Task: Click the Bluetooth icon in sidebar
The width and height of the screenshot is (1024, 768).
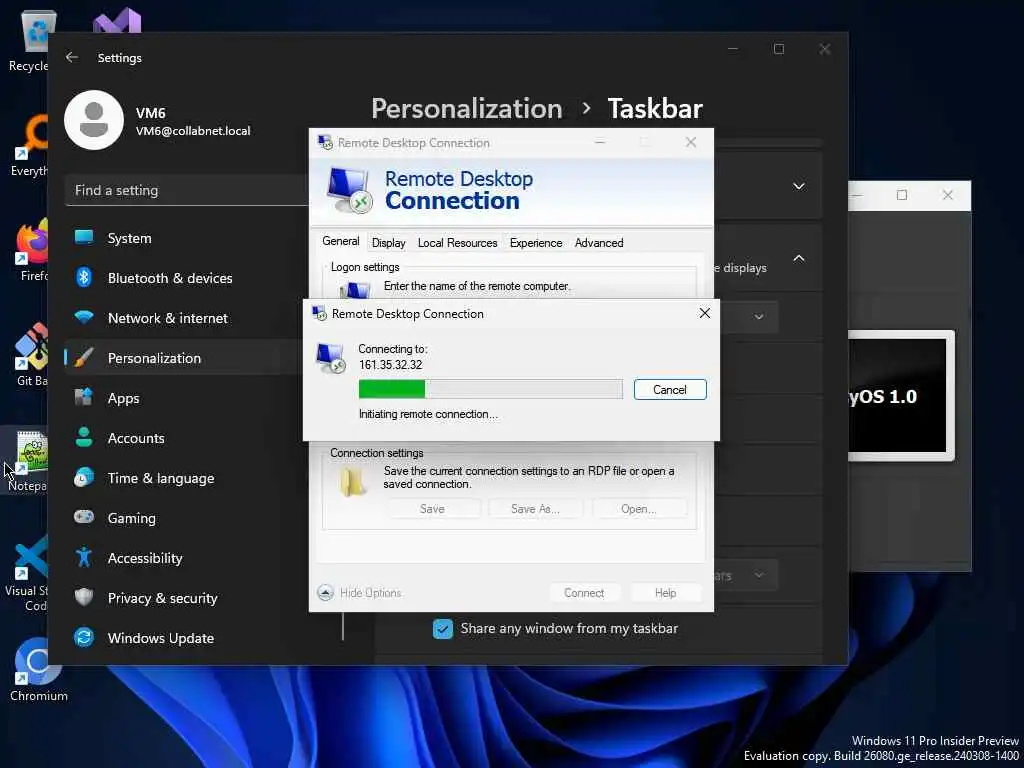Action: click(84, 278)
